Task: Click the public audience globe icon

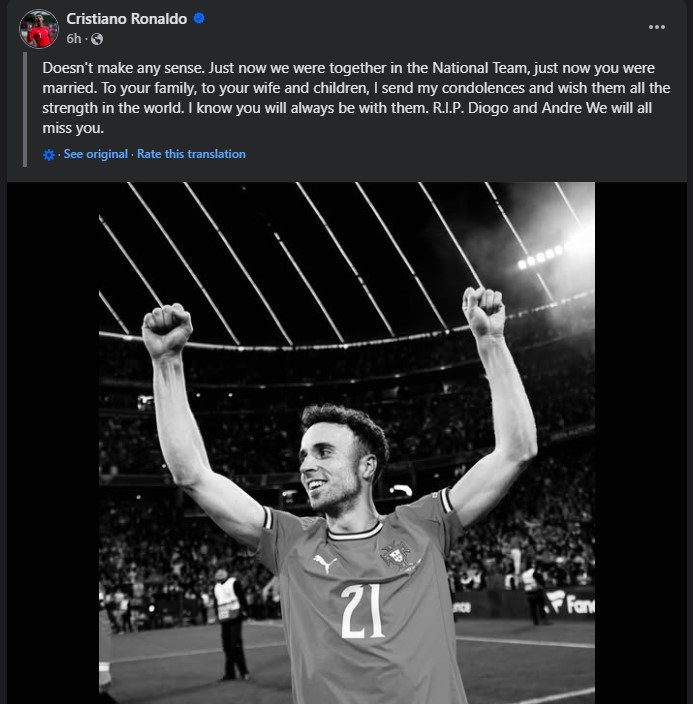Action: (x=96, y=39)
